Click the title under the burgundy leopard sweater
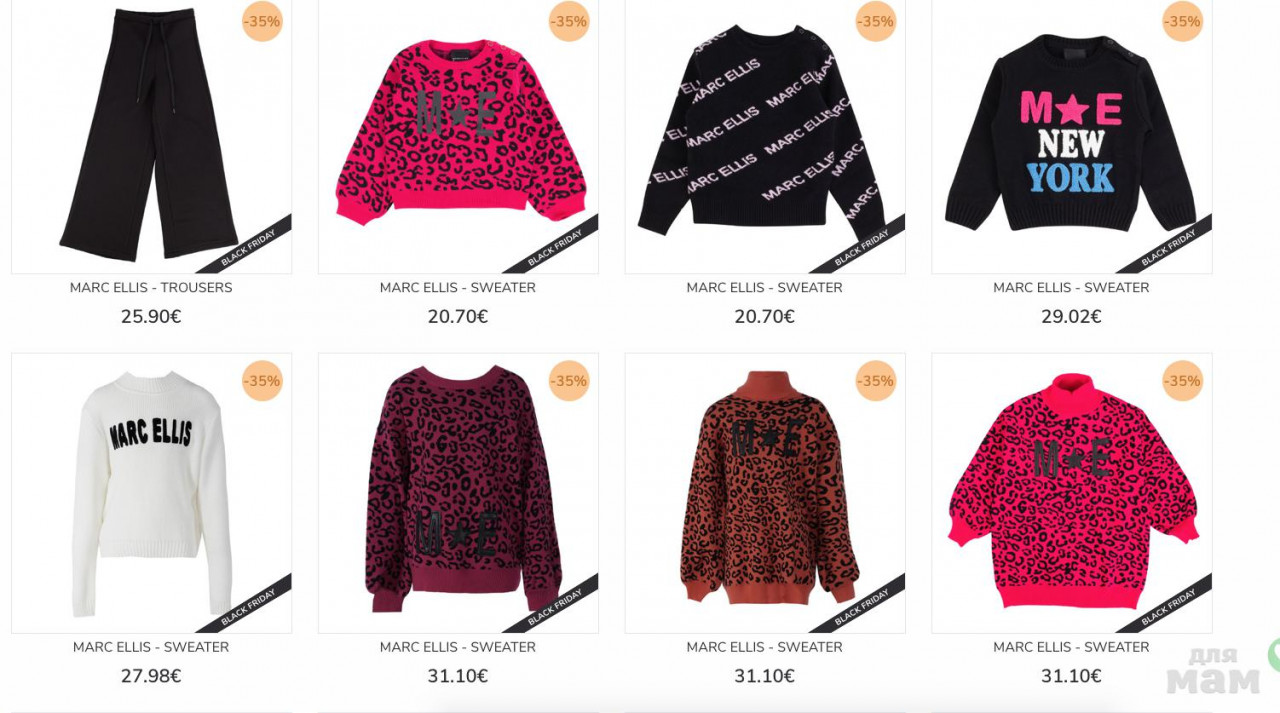The height and width of the screenshot is (713, 1280). [458, 647]
